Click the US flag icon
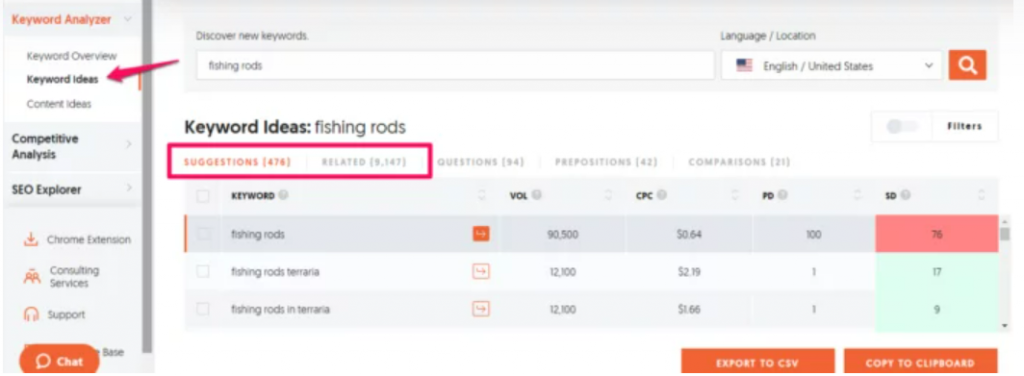This screenshot has width=1024, height=376. click(744, 65)
